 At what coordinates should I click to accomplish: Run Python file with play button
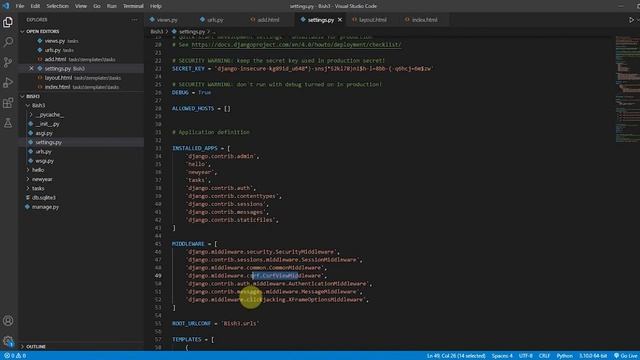click(631, 20)
